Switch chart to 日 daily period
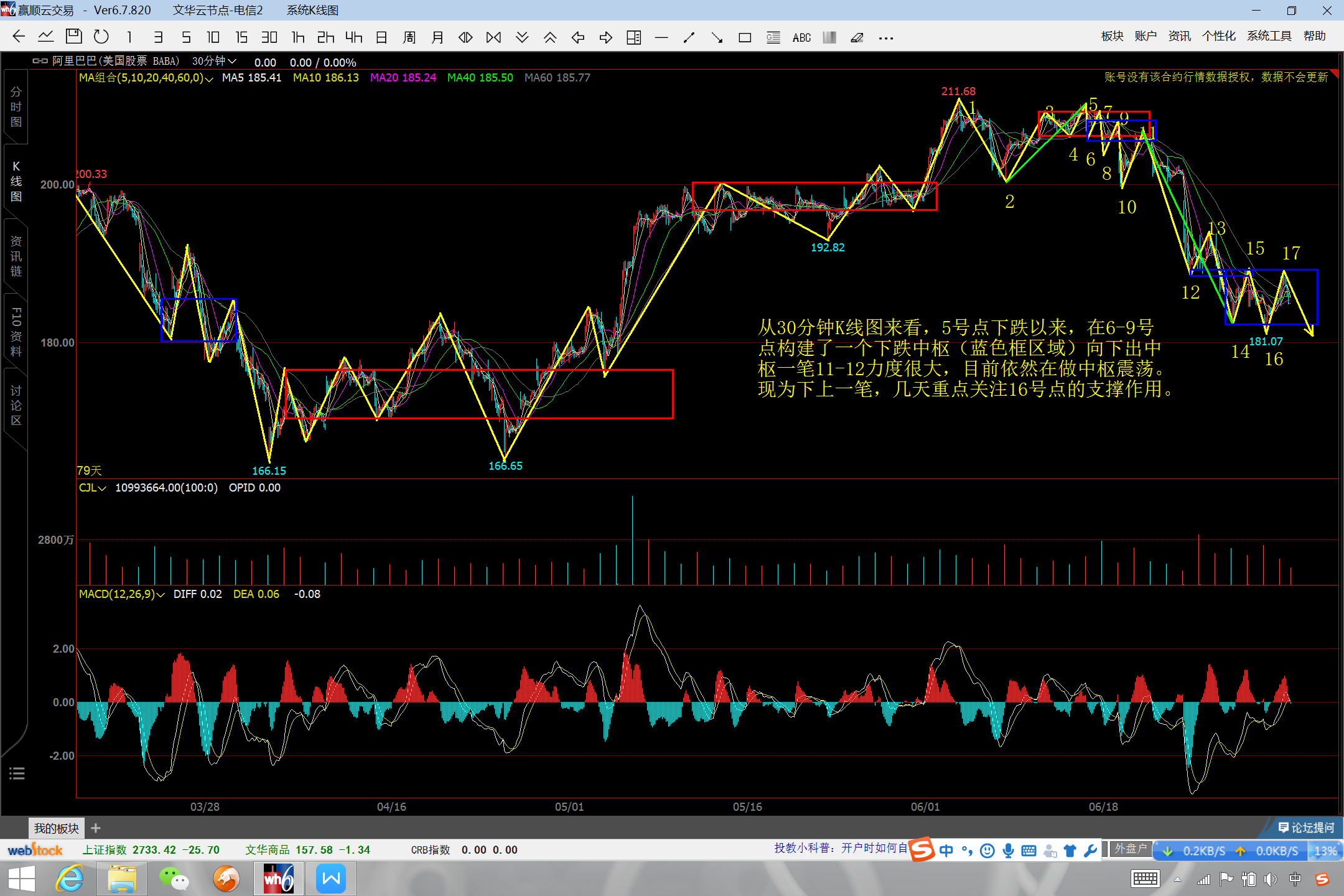This screenshot has height=896, width=1344. point(381,37)
